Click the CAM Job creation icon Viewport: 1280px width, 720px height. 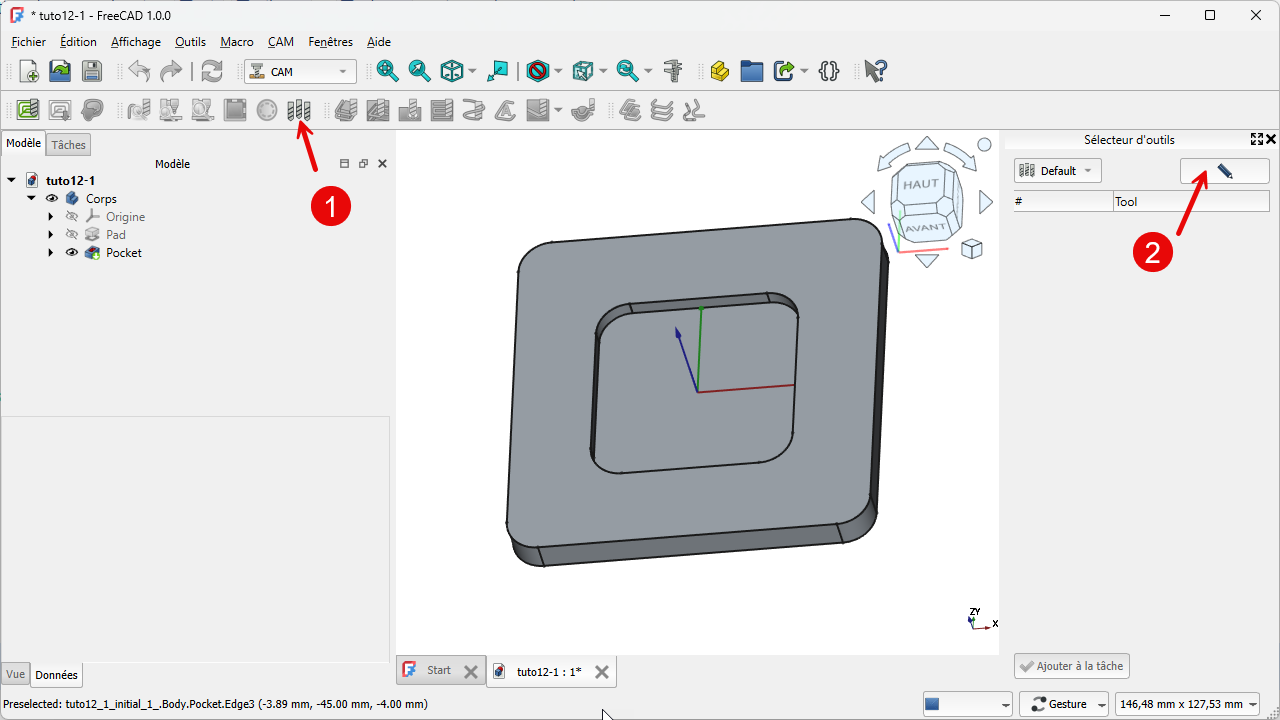pyautogui.click(x=28, y=110)
